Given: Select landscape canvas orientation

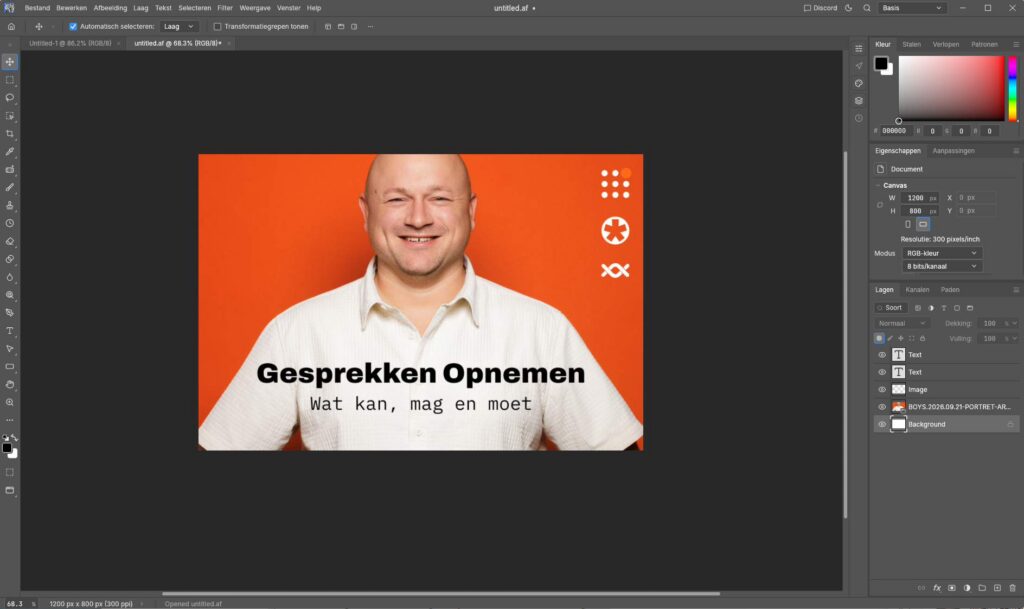Looking at the screenshot, I should 923,225.
